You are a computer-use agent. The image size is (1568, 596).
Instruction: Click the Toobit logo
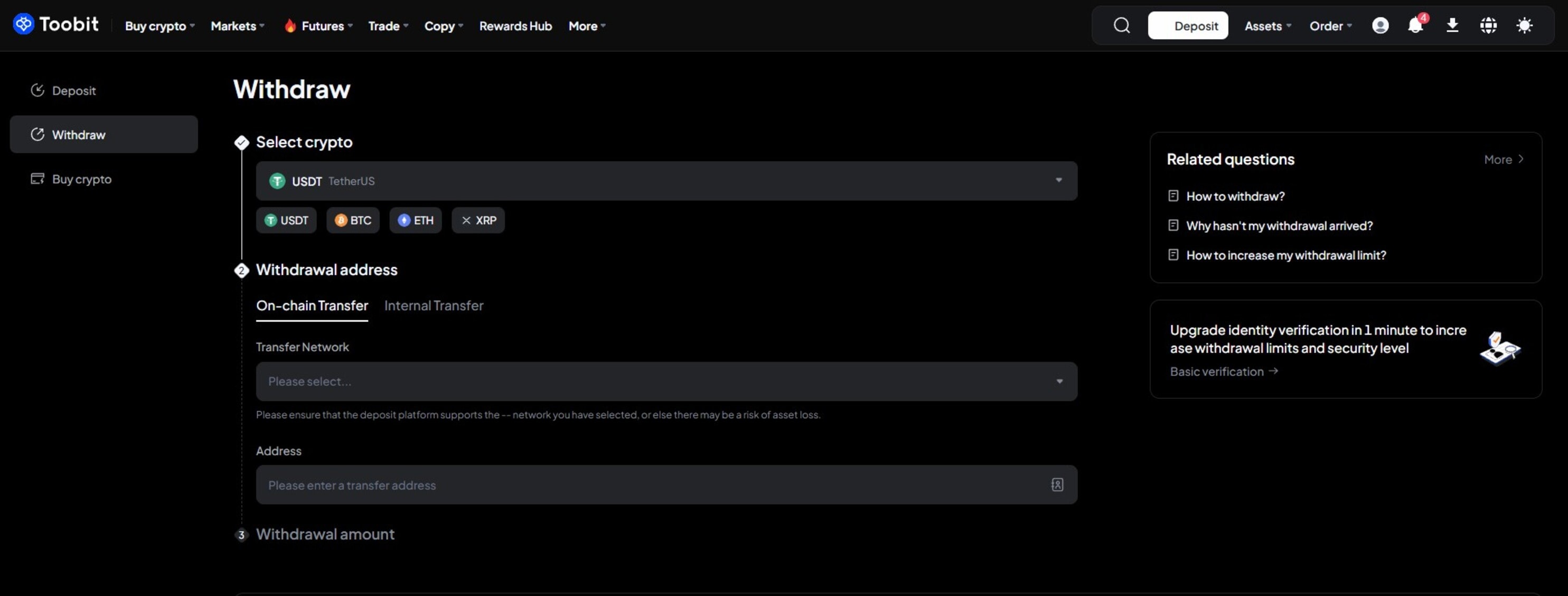pyautogui.click(x=55, y=24)
